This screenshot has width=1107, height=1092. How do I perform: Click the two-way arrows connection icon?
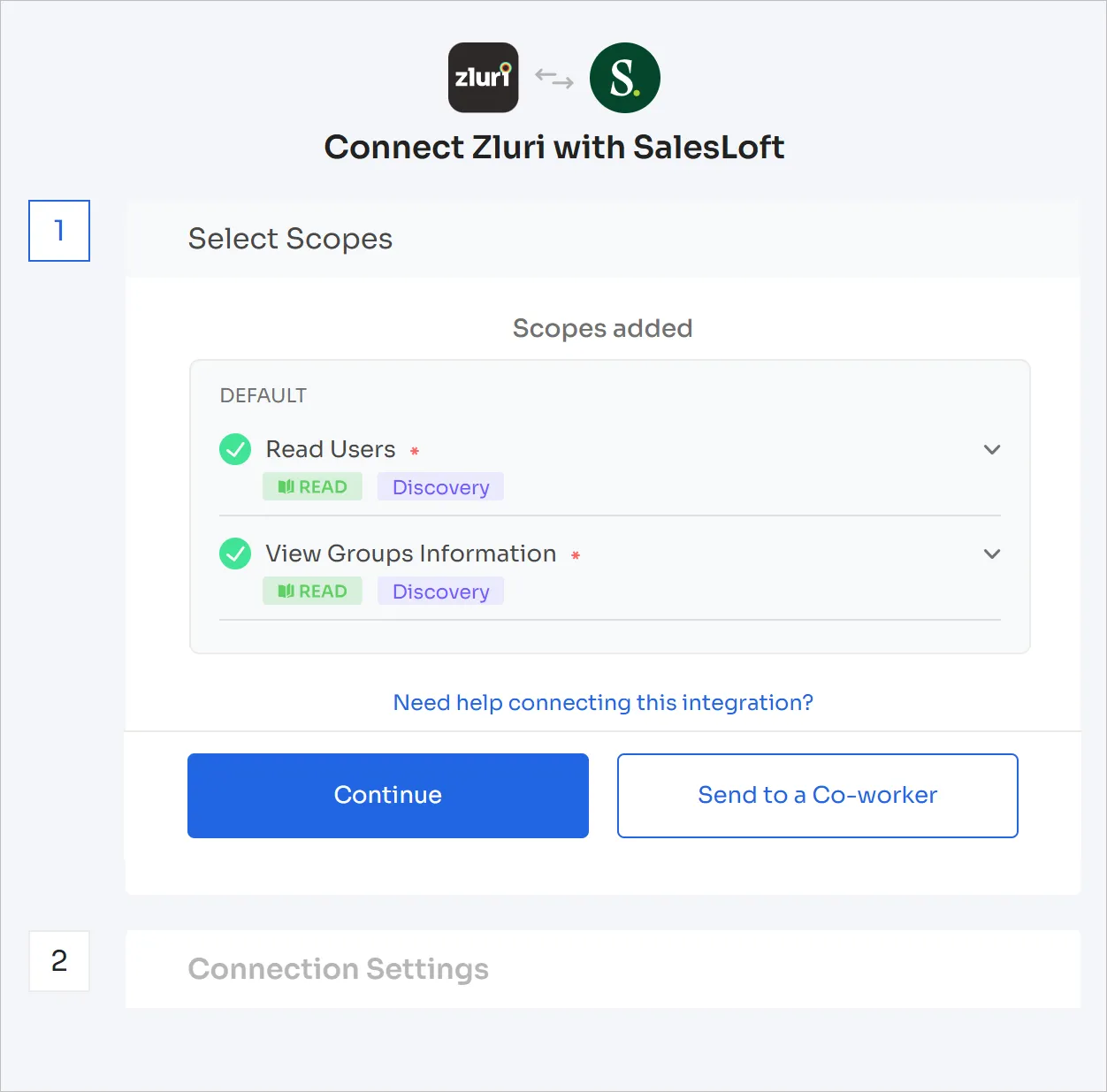pyautogui.click(x=554, y=79)
